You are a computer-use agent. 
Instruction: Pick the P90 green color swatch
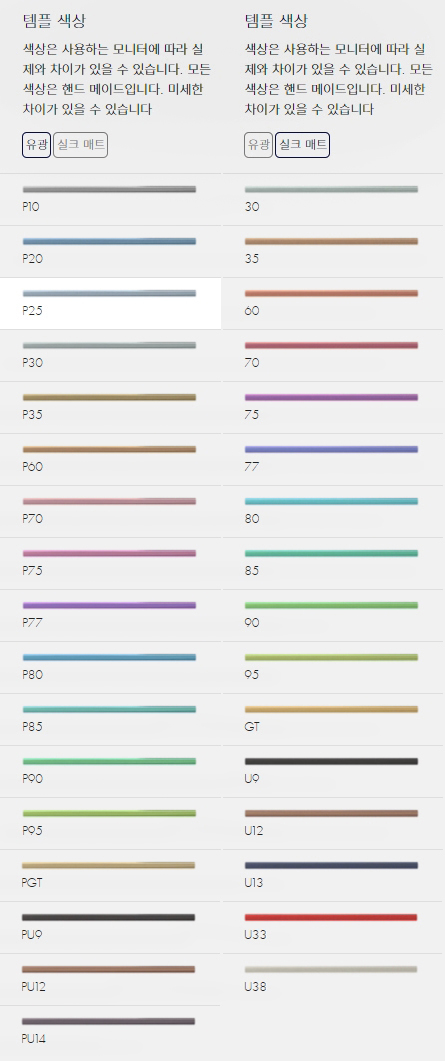click(110, 772)
